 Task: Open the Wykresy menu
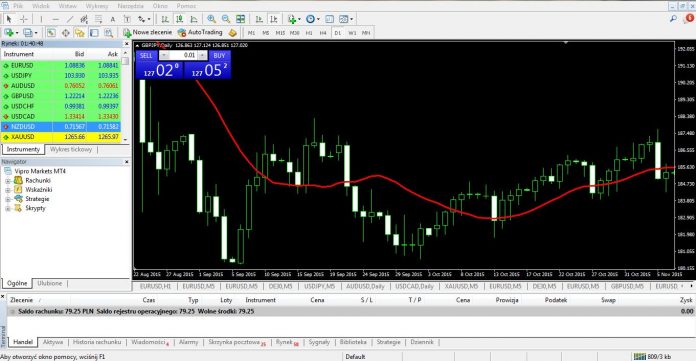(x=97, y=6)
